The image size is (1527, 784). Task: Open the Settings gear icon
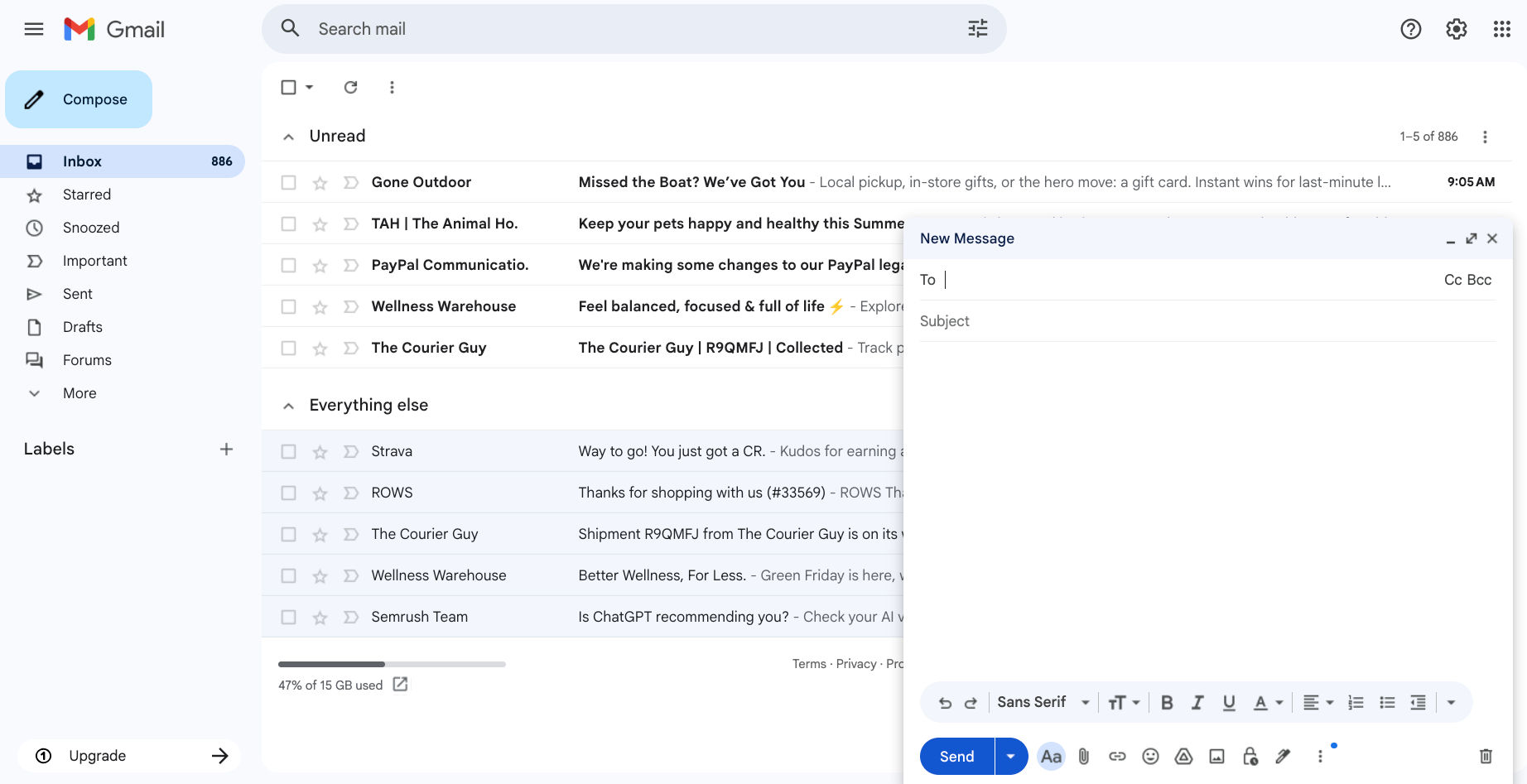1457,29
